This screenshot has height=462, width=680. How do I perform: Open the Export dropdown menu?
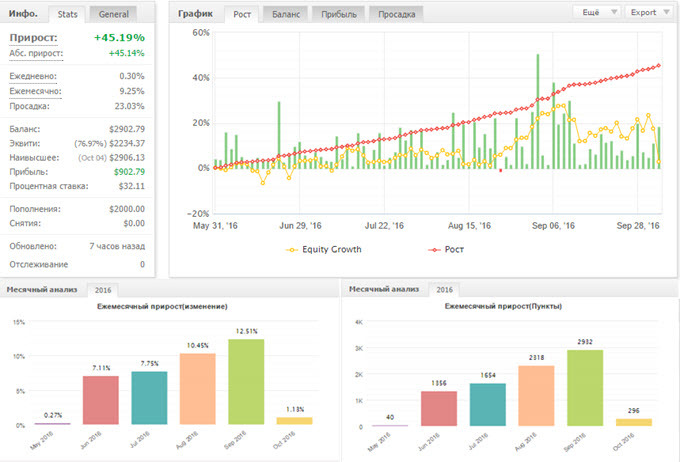point(649,12)
